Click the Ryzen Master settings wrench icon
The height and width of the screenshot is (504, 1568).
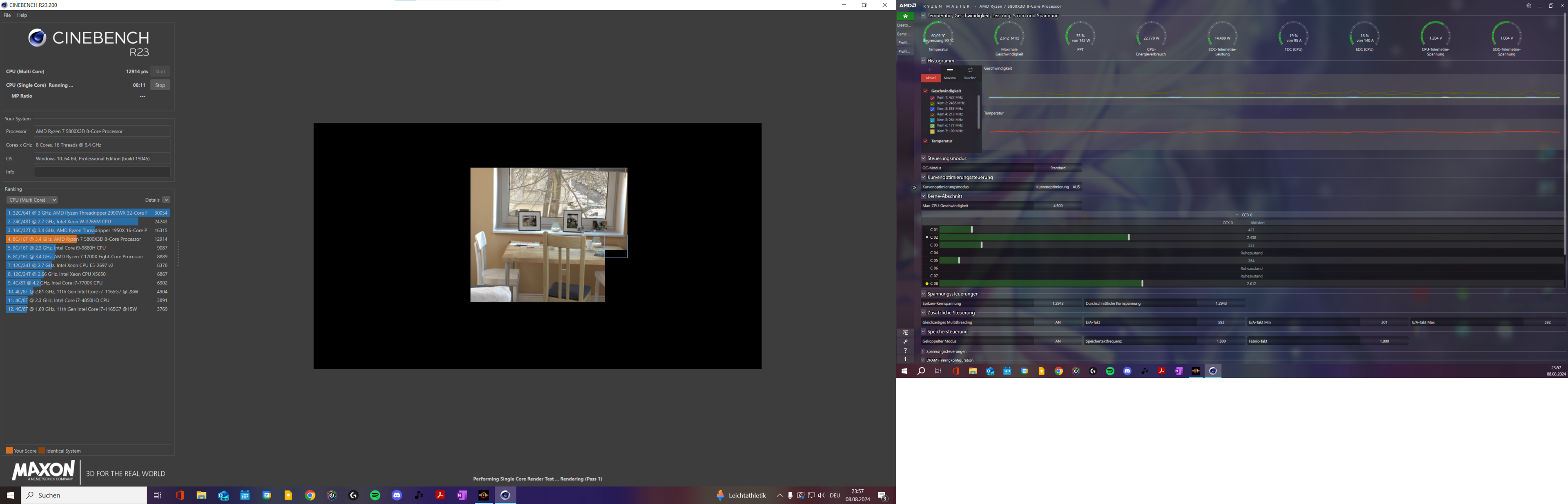[x=905, y=342]
